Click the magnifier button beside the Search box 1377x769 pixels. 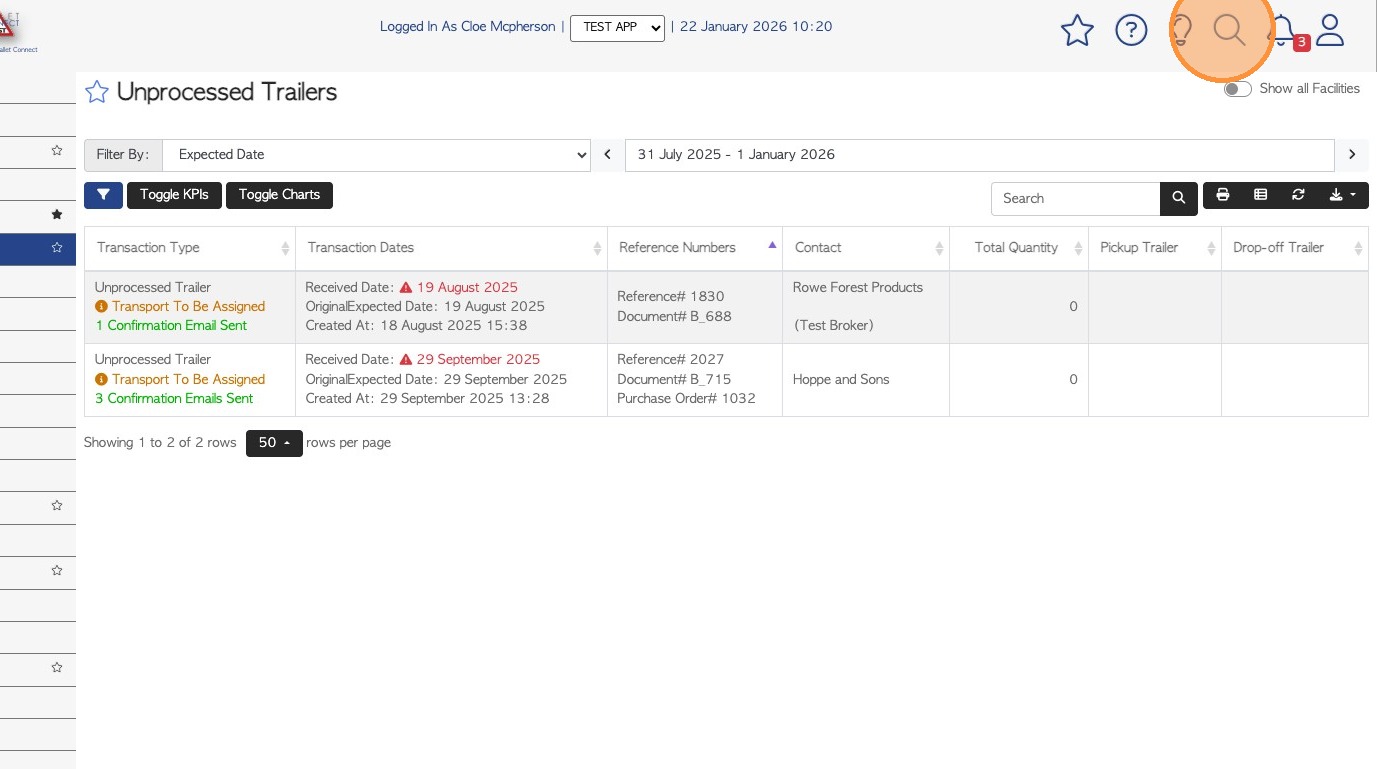1179,198
